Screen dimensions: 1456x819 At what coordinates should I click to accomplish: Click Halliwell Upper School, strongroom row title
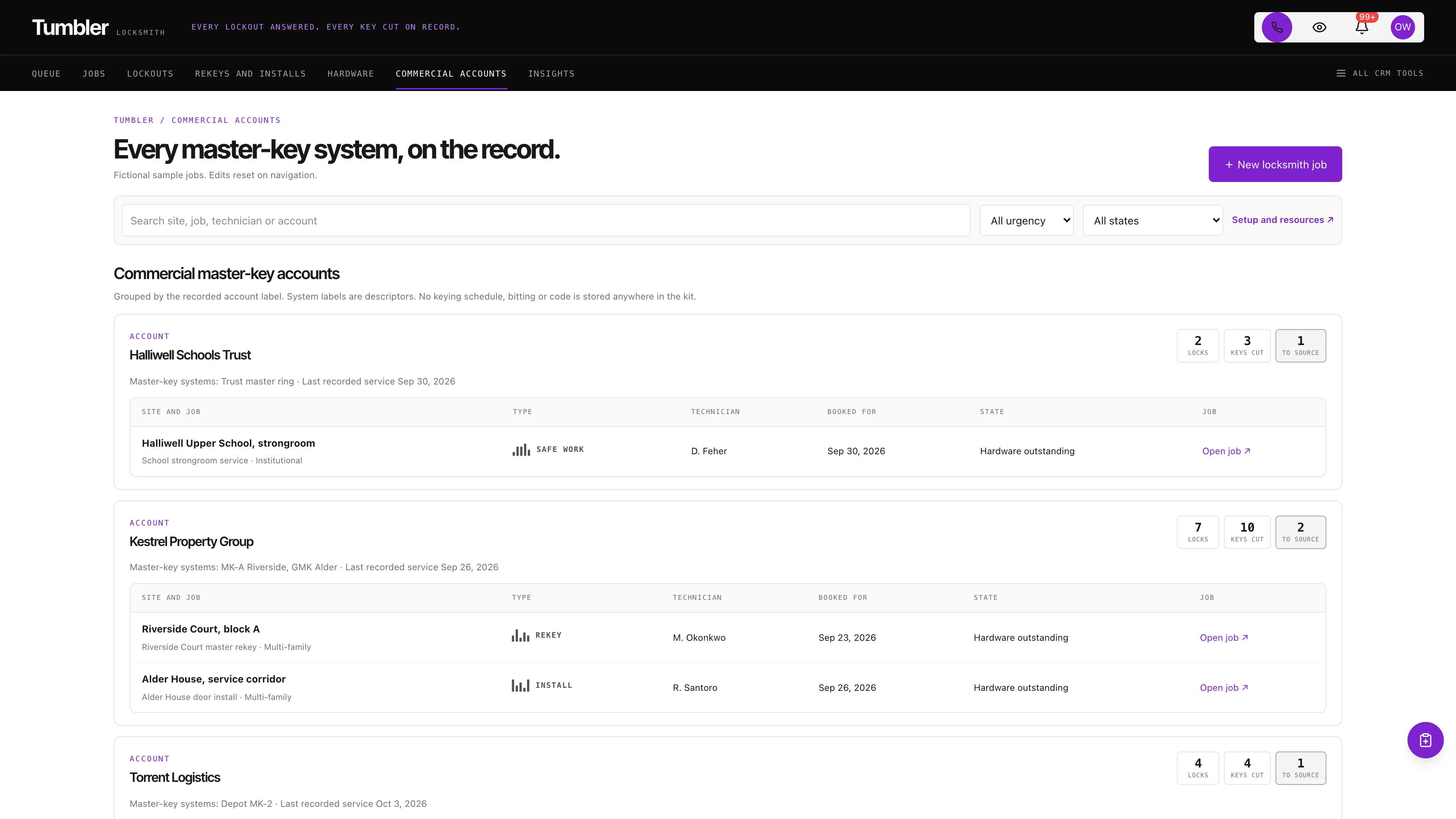coord(228,443)
